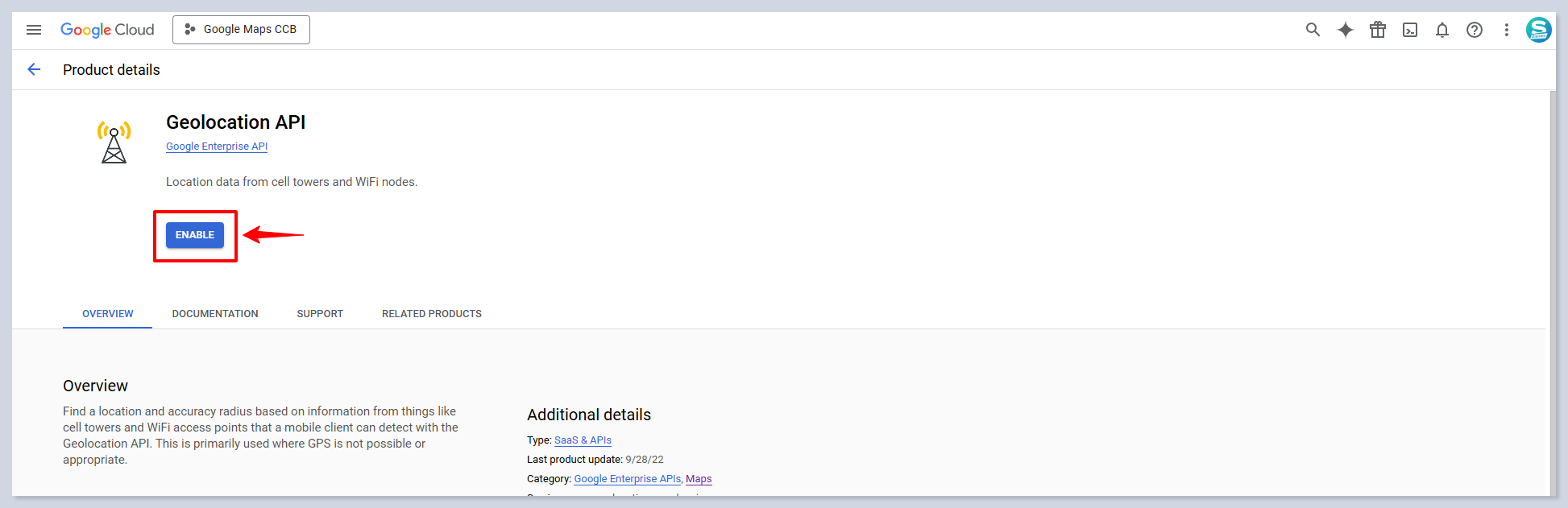Open the notifications bell
The image size is (1568, 508).
click(x=1441, y=30)
